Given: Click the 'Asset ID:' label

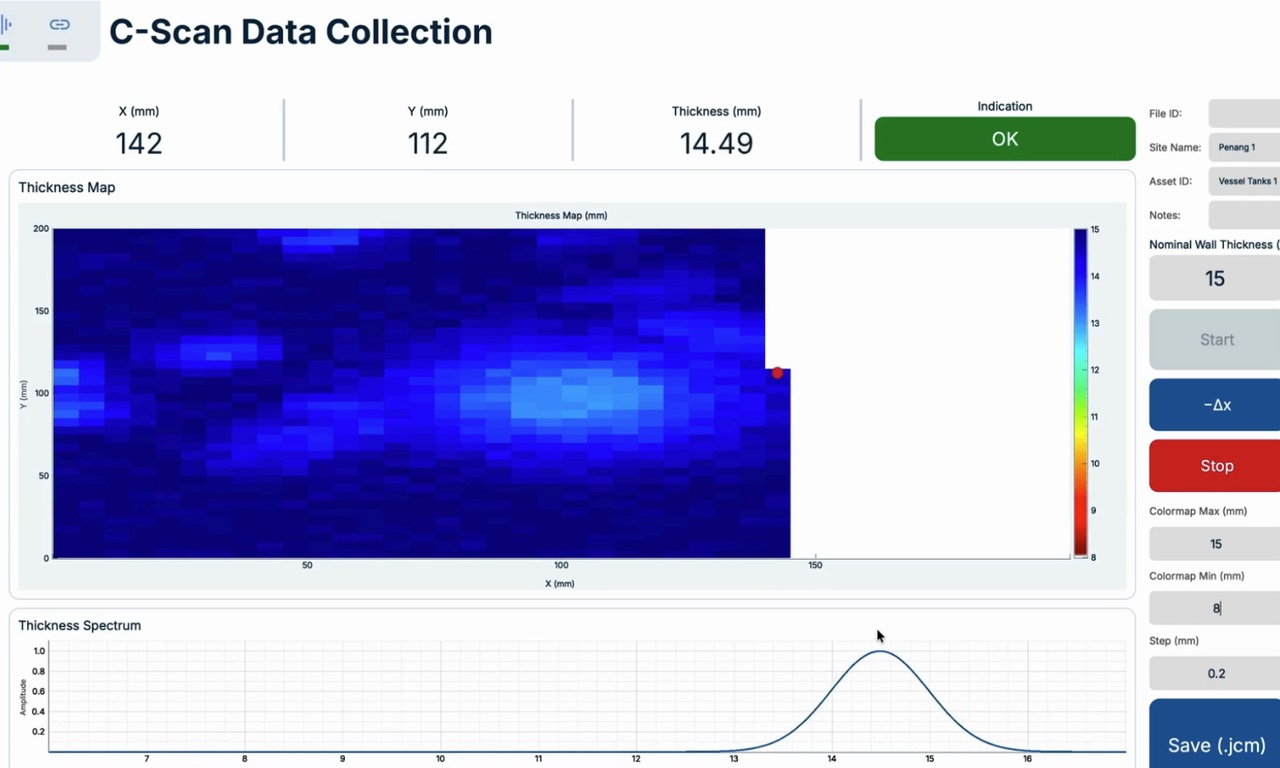Looking at the screenshot, I should (1171, 181).
